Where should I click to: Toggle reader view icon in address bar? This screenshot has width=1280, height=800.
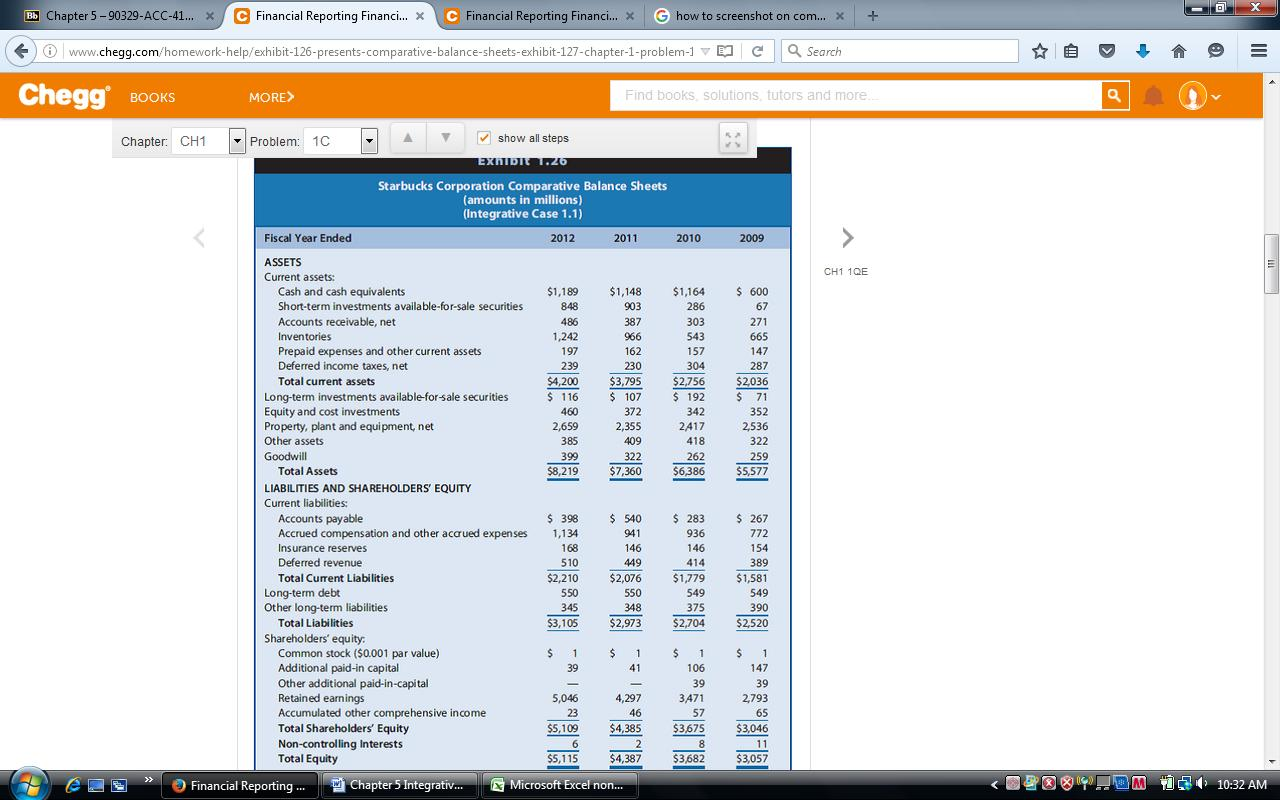coord(725,51)
